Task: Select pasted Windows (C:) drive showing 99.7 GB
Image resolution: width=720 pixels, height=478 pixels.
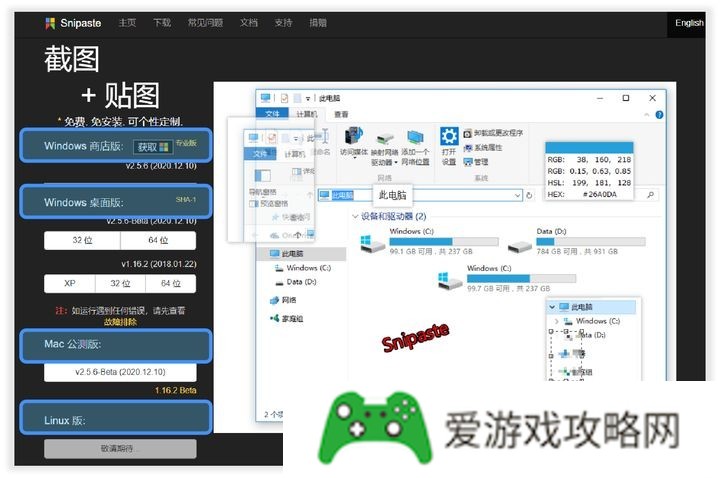Action: pos(507,278)
